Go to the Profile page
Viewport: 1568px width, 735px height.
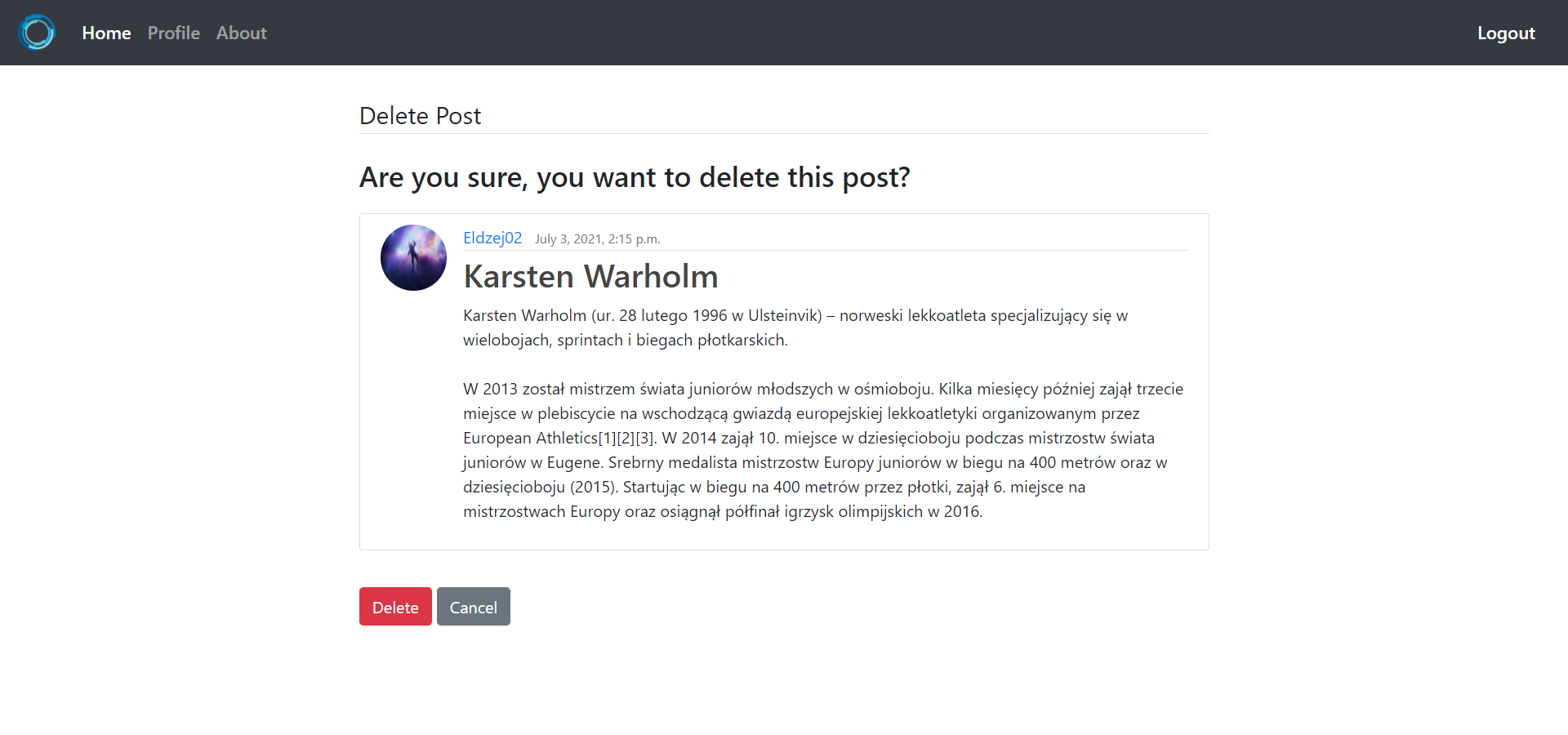(174, 33)
